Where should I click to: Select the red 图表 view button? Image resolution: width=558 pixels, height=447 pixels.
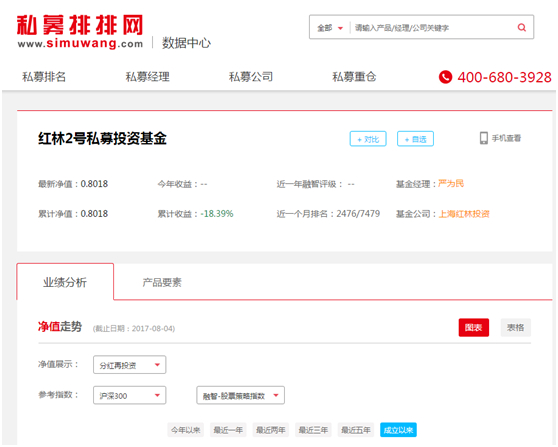[x=474, y=327]
